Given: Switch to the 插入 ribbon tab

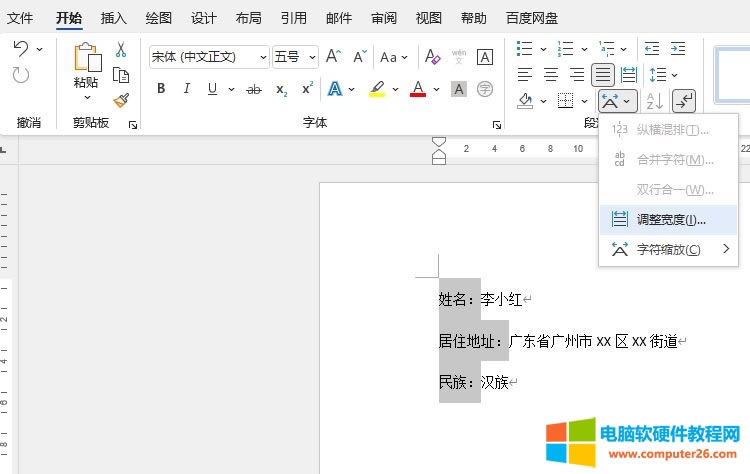Looking at the screenshot, I should [114, 17].
